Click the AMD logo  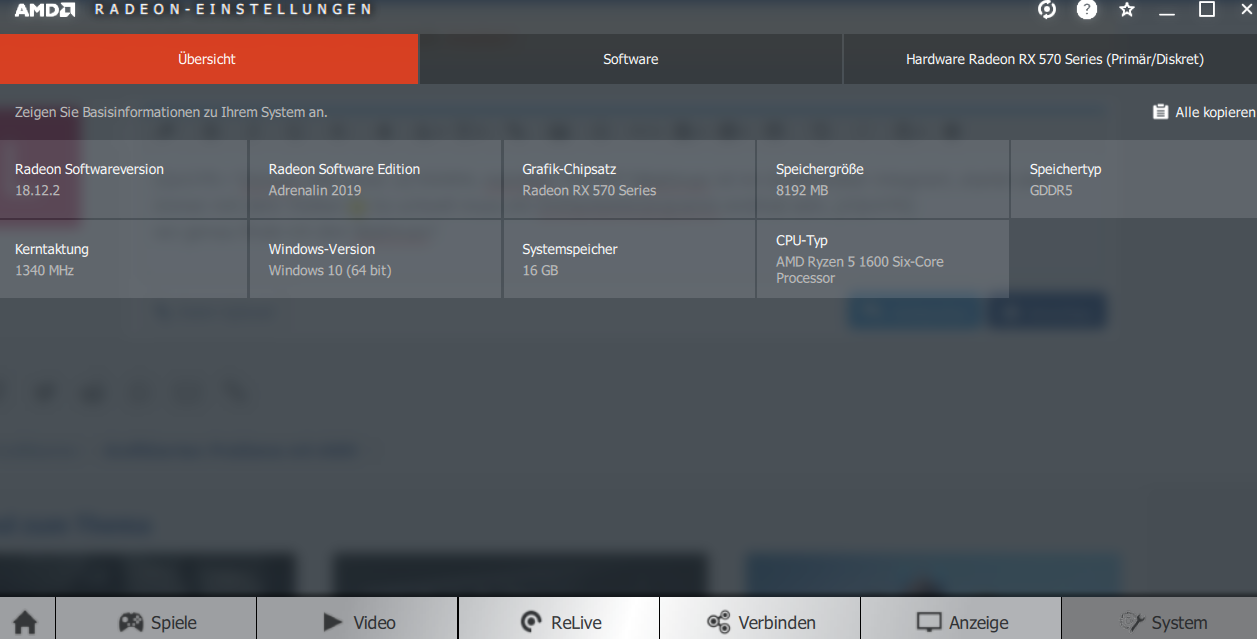(44, 10)
